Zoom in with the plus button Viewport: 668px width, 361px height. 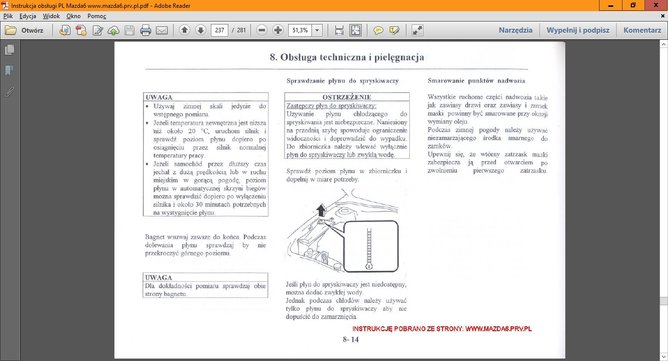(x=278, y=30)
